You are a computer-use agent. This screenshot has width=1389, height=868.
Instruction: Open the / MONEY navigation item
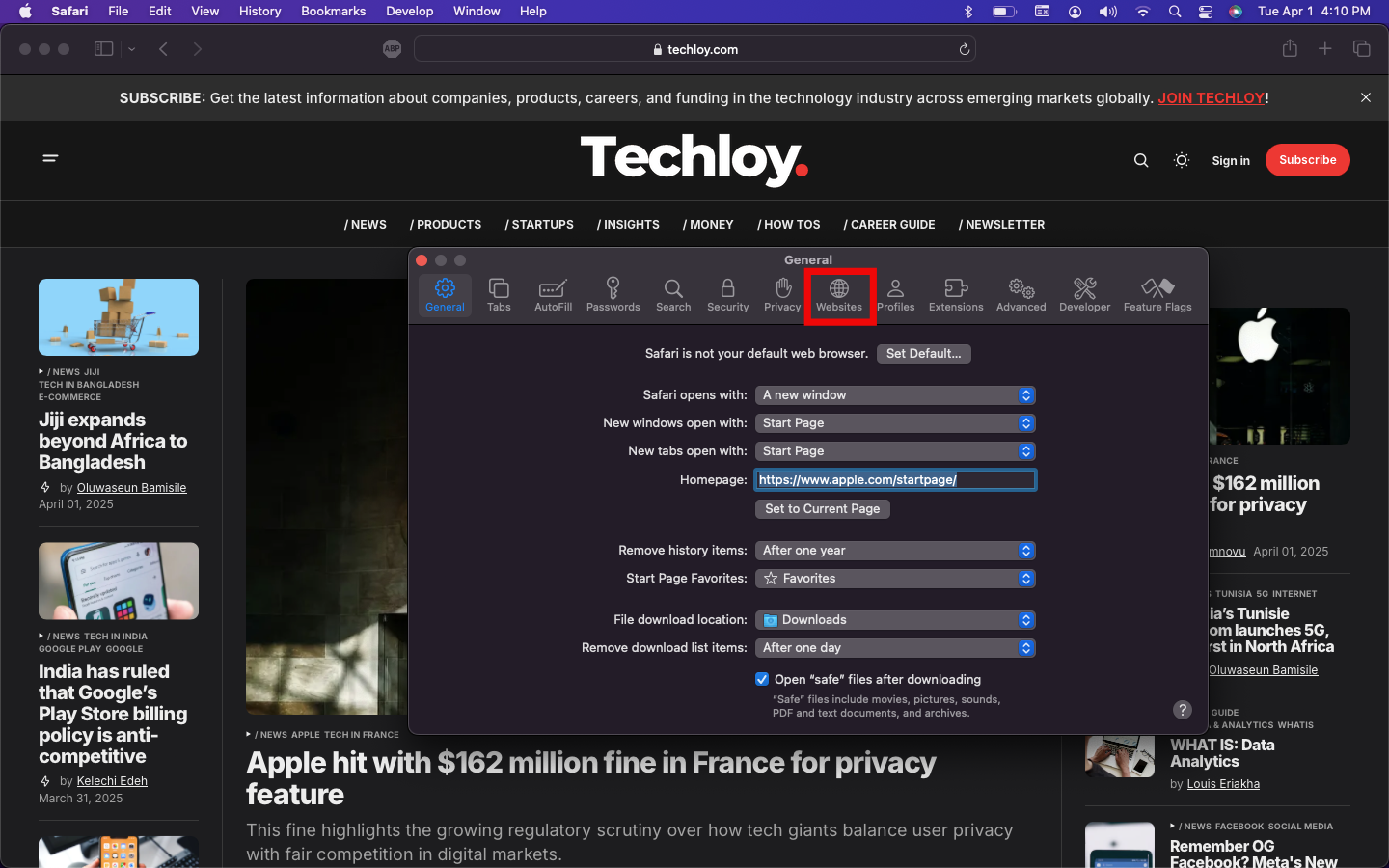[x=708, y=225]
